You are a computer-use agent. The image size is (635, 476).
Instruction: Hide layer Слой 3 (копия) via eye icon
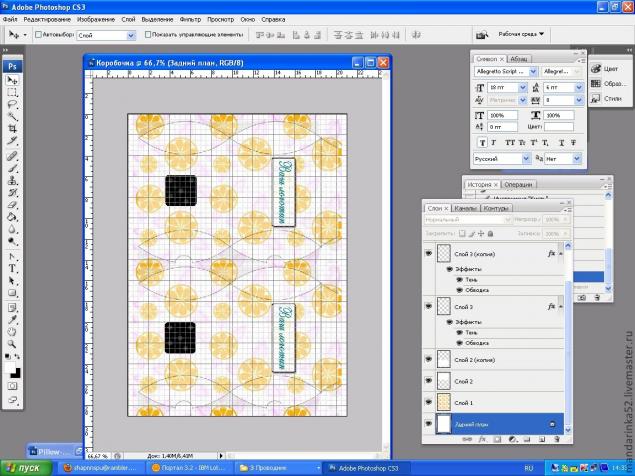428,254
